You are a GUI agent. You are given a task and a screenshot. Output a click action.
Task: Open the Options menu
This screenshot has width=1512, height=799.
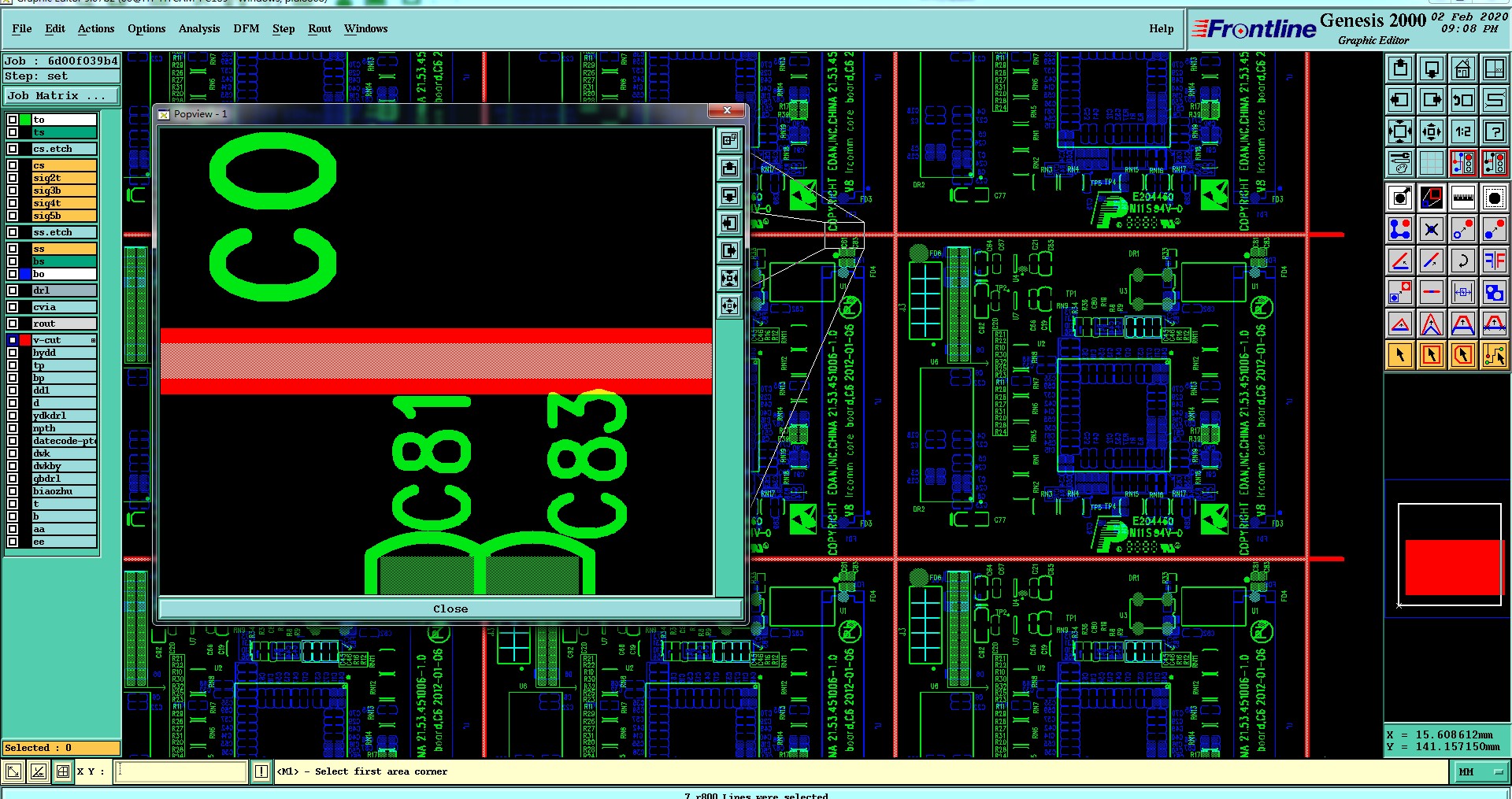point(146,28)
